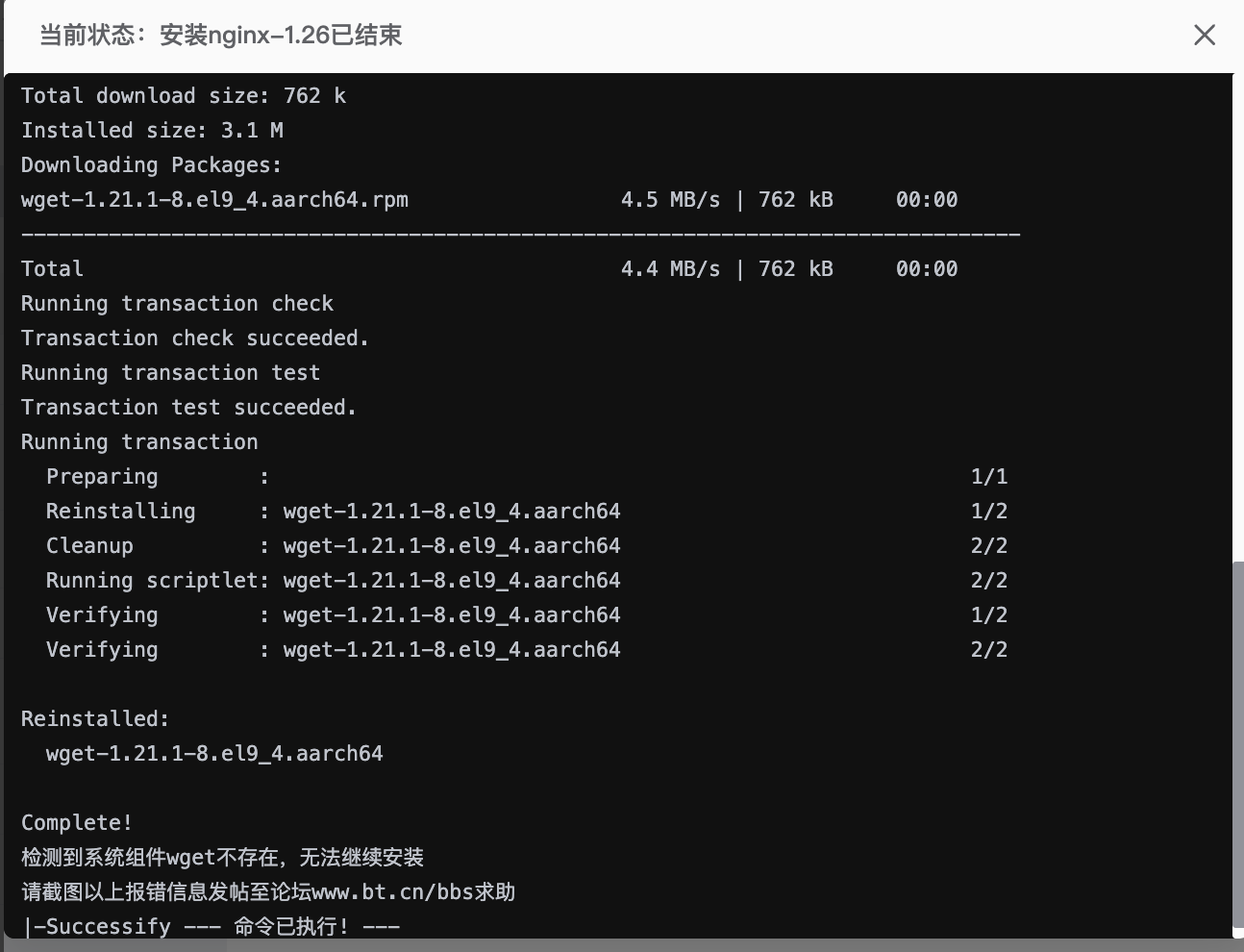The width and height of the screenshot is (1244, 952).
Task: Close the installation status dialog
Action: point(1205,35)
